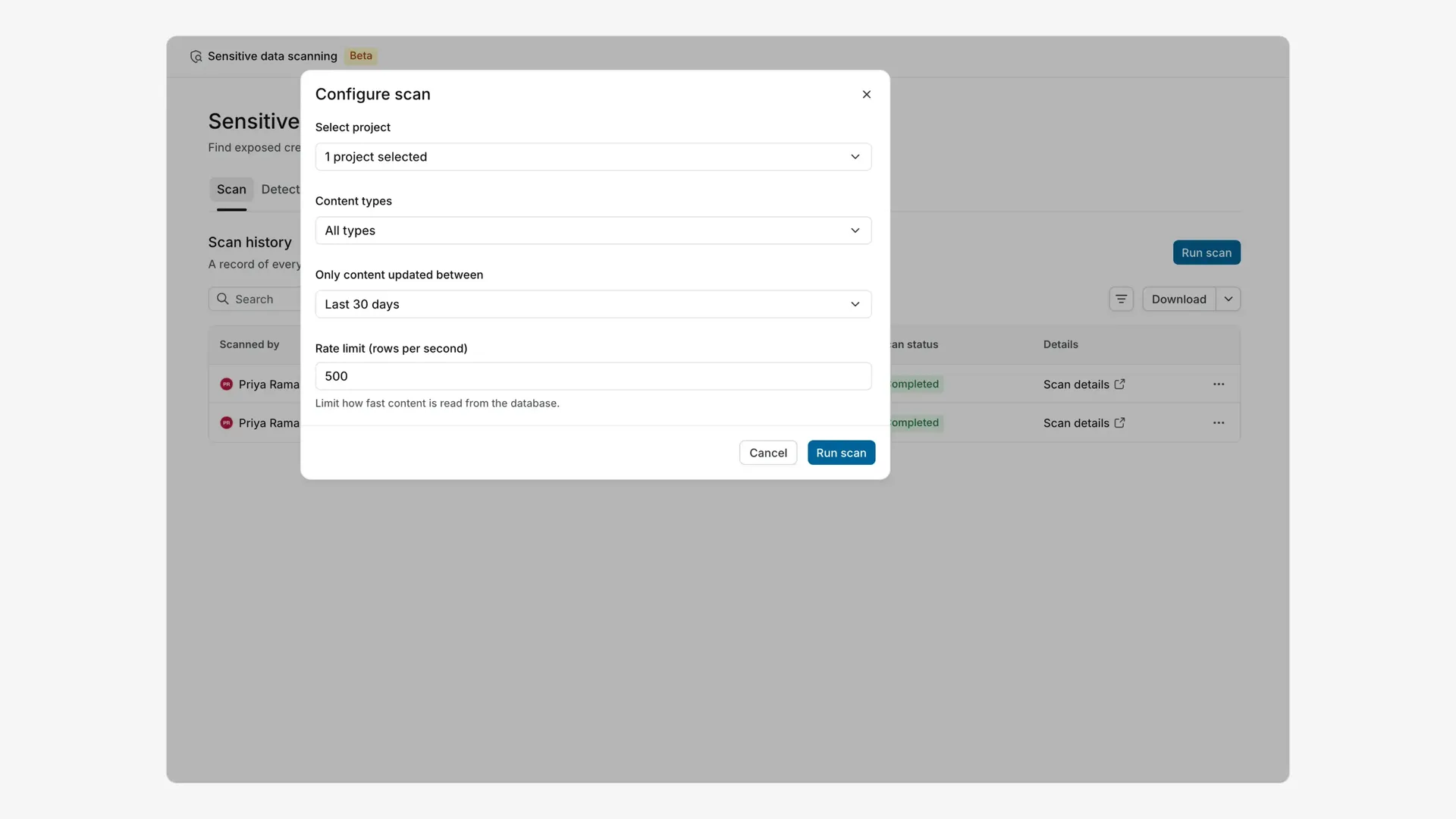The image size is (1456, 819).
Task: Open the Select project dropdown
Action: [593, 157]
